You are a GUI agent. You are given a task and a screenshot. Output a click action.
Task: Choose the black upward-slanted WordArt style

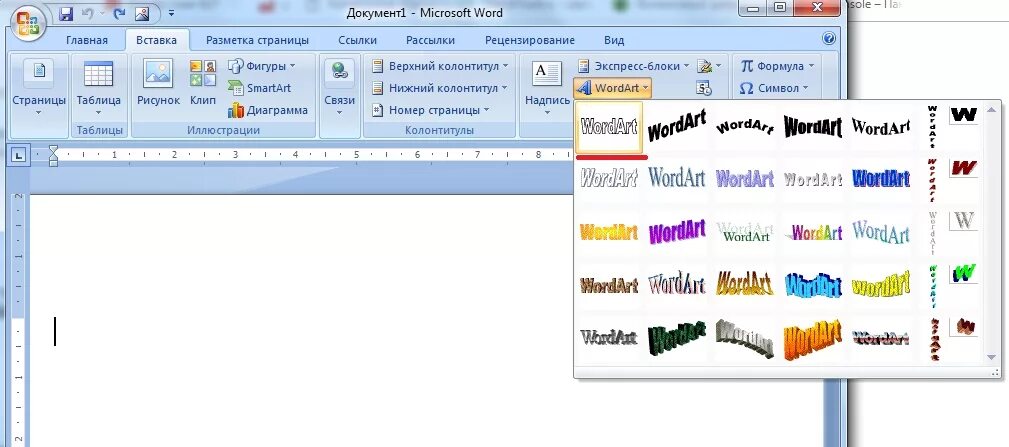pyautogui.click(x=676, y=126)
